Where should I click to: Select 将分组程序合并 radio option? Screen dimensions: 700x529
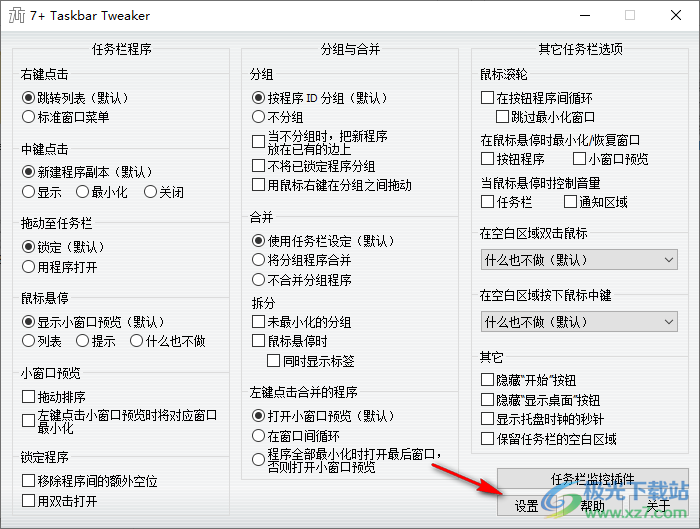258,260
